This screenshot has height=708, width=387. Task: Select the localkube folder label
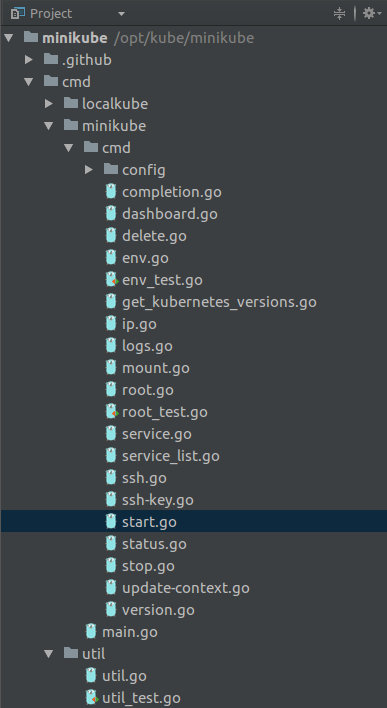click(115, 104)
